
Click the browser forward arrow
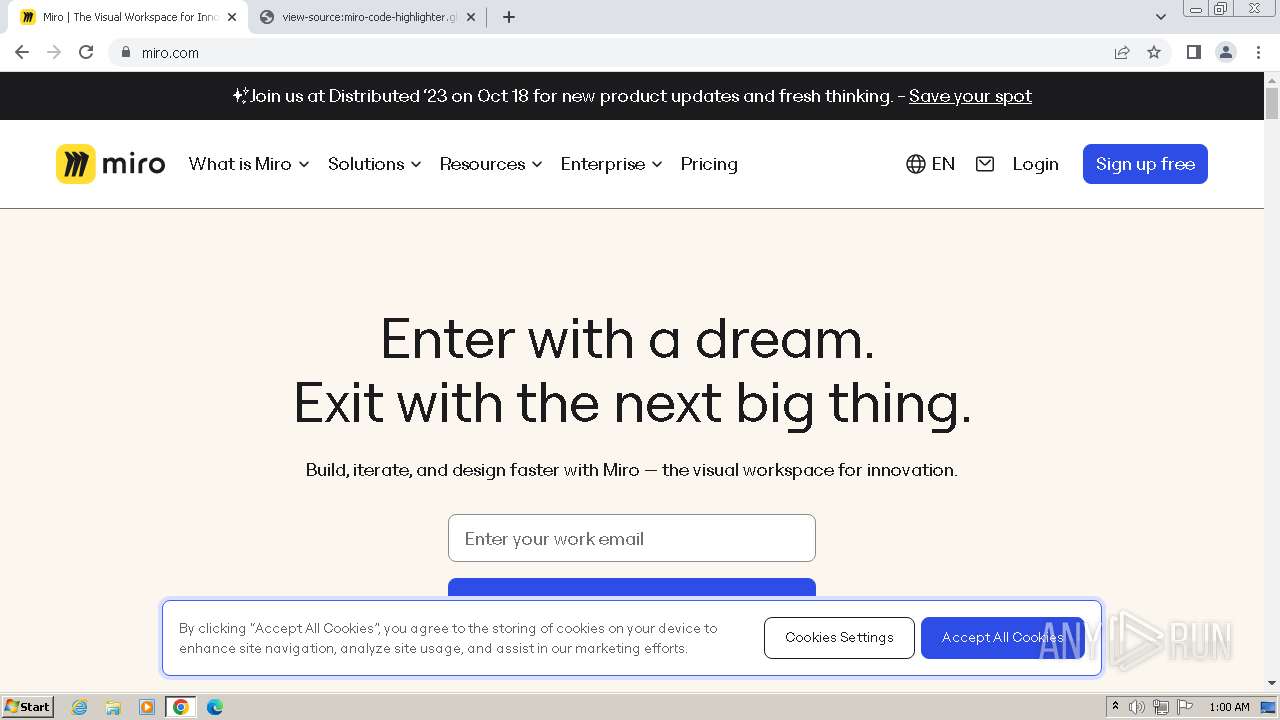(54, 52)
